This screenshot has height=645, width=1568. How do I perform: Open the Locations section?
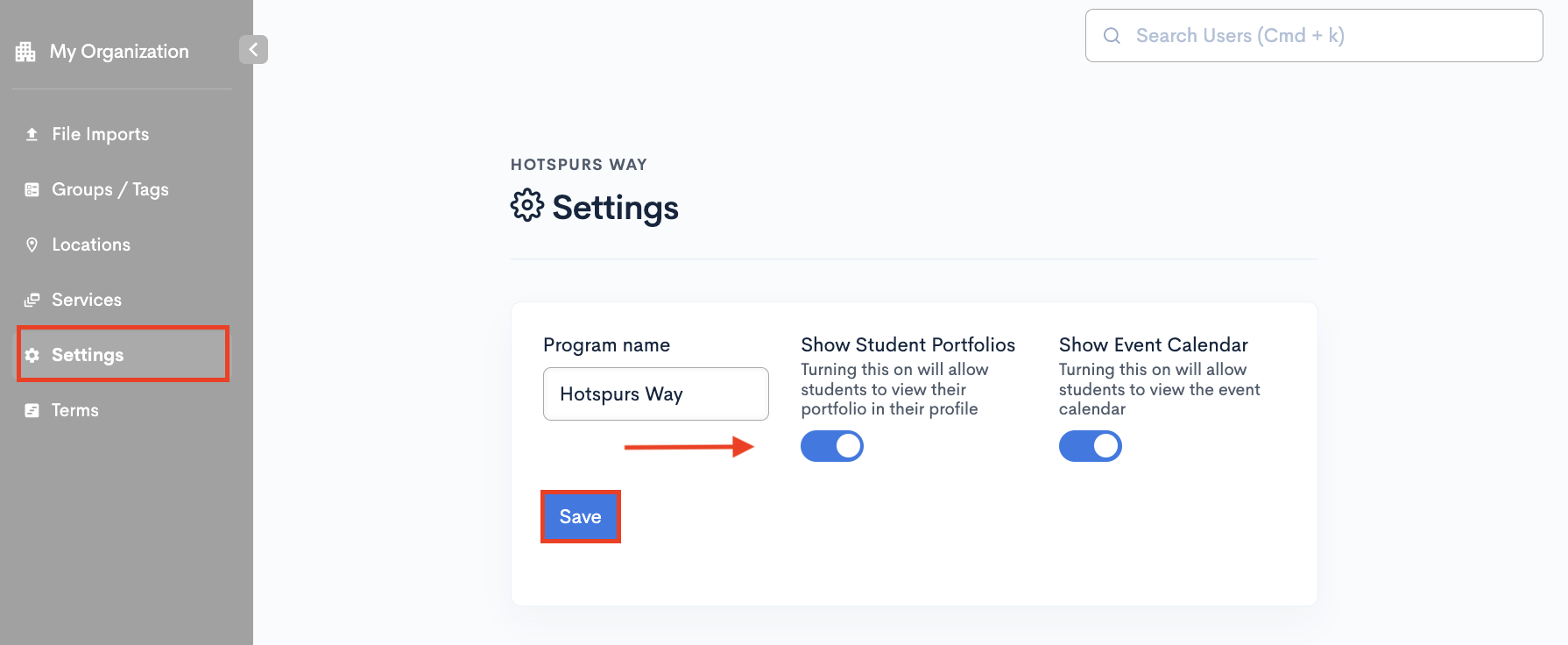click(90, 245)
